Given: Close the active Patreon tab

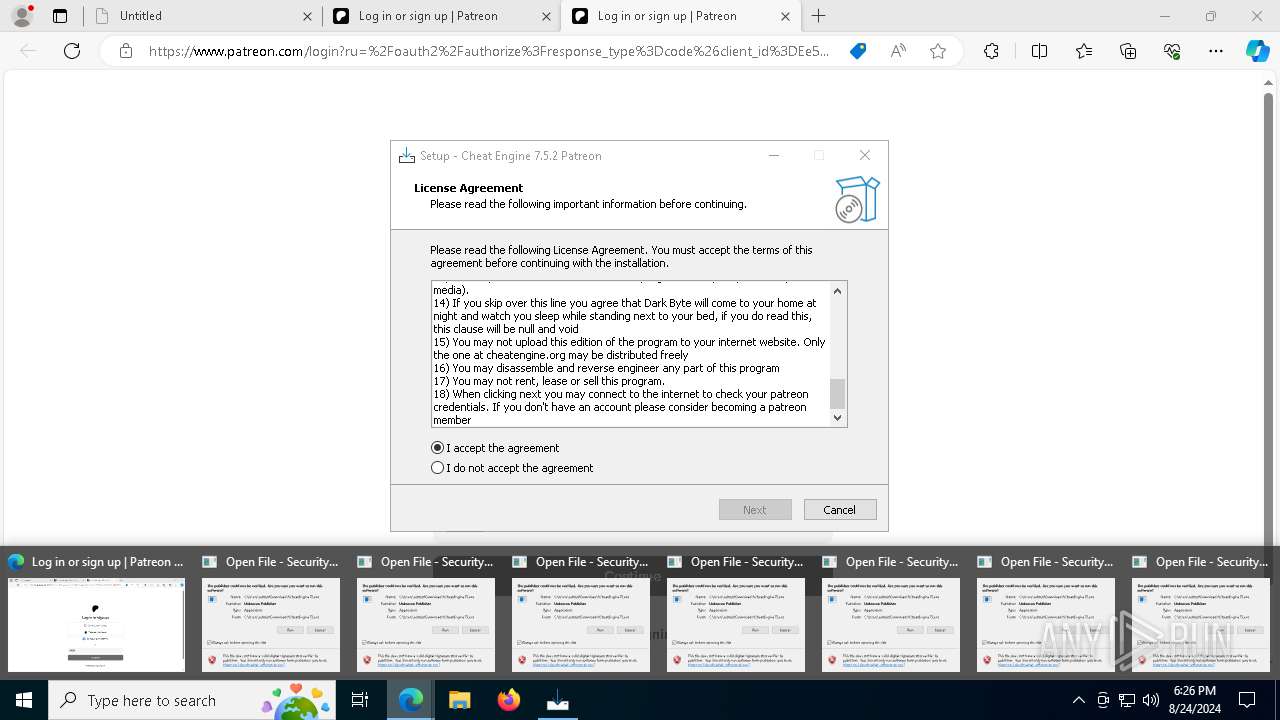Looking at the screenshot, I should (x=785, y=16).
